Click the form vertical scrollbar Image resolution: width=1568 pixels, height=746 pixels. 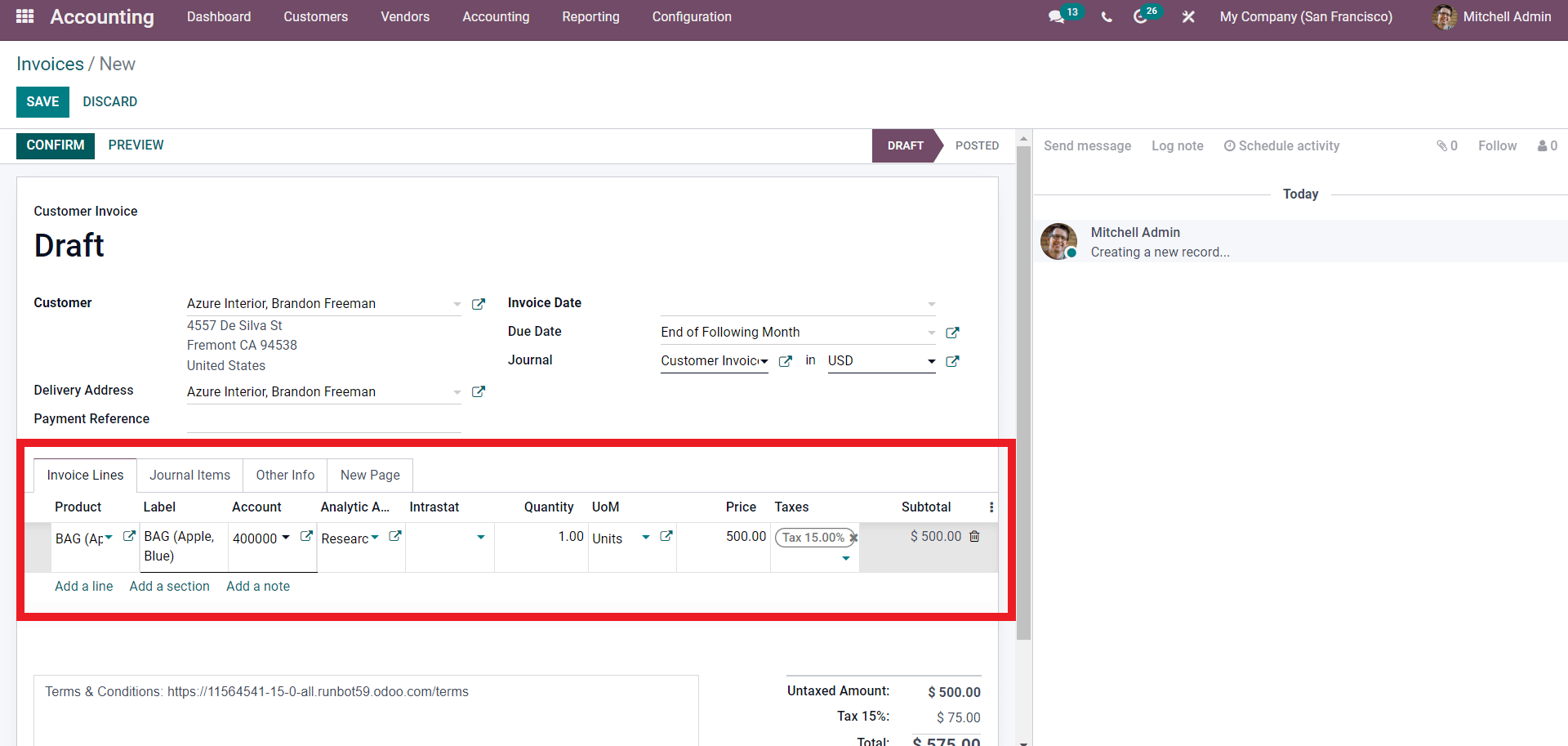pyautogui.click(x=1023, y=392)
